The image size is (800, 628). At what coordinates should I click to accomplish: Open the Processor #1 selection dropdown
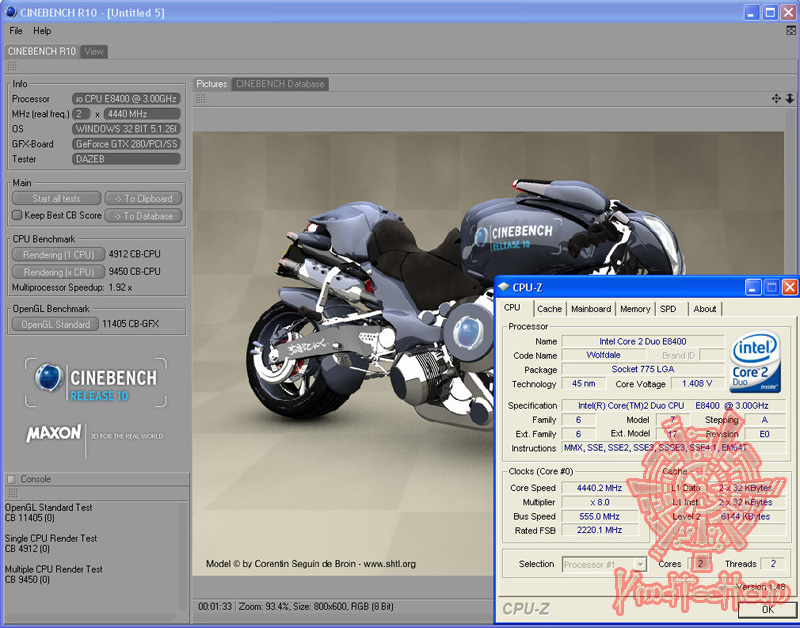640,563
